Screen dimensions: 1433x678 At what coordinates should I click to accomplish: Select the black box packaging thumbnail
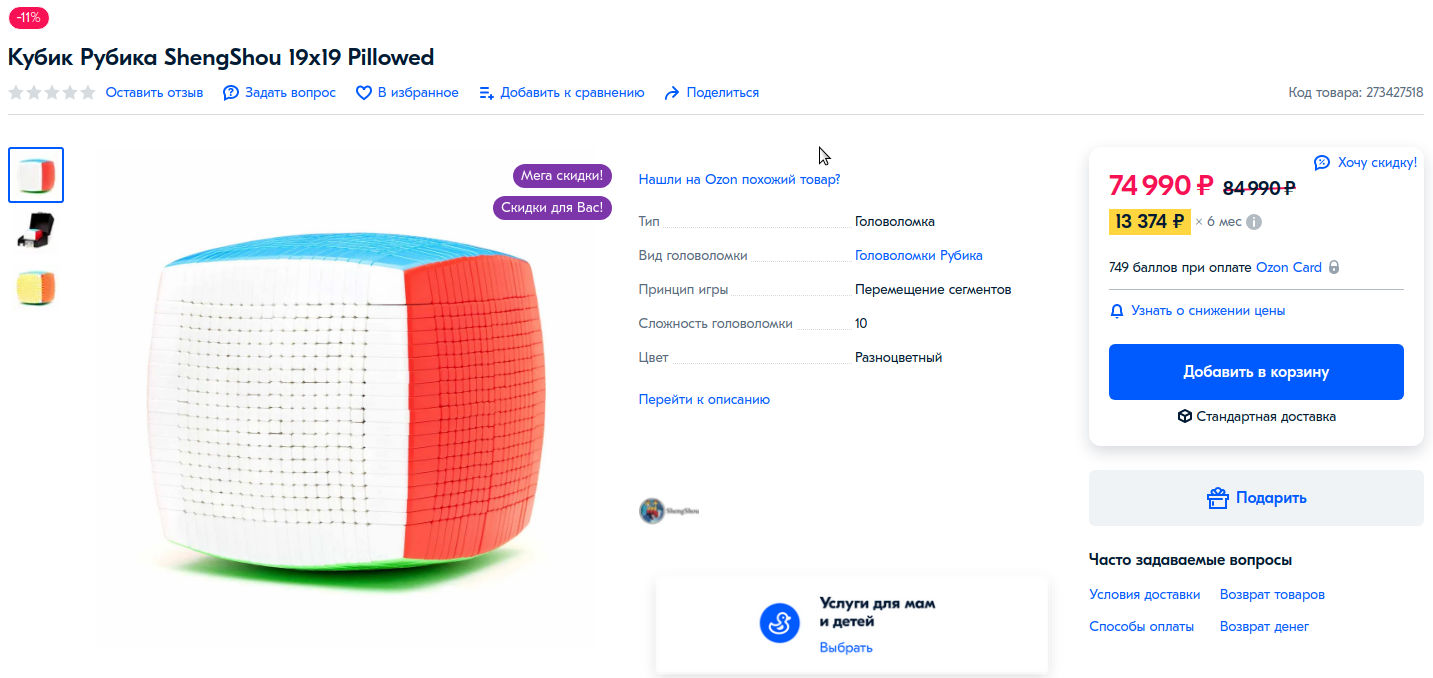click(x=36, y=231)
